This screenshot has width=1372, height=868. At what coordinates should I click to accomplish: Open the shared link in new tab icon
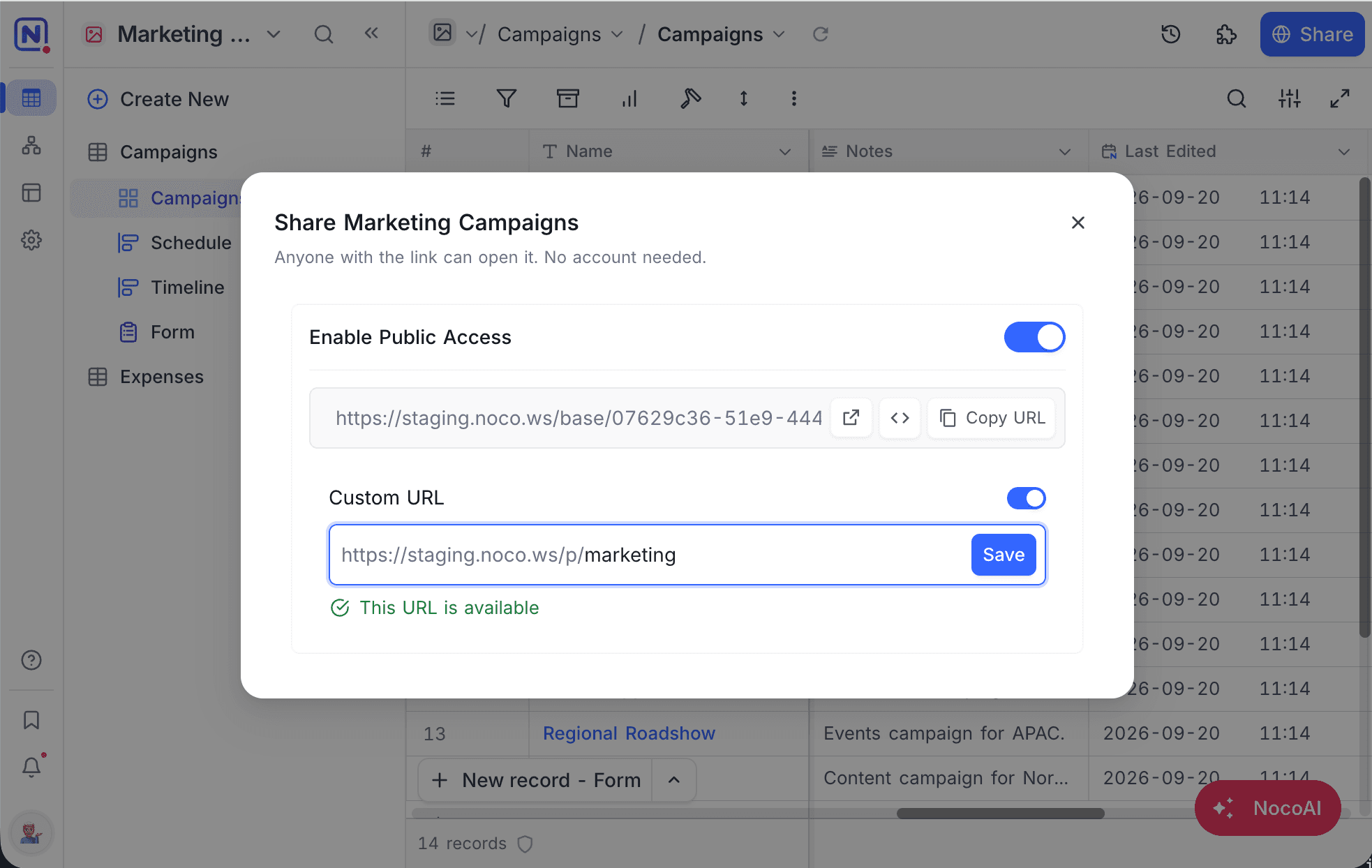click(x=851, y=418)
